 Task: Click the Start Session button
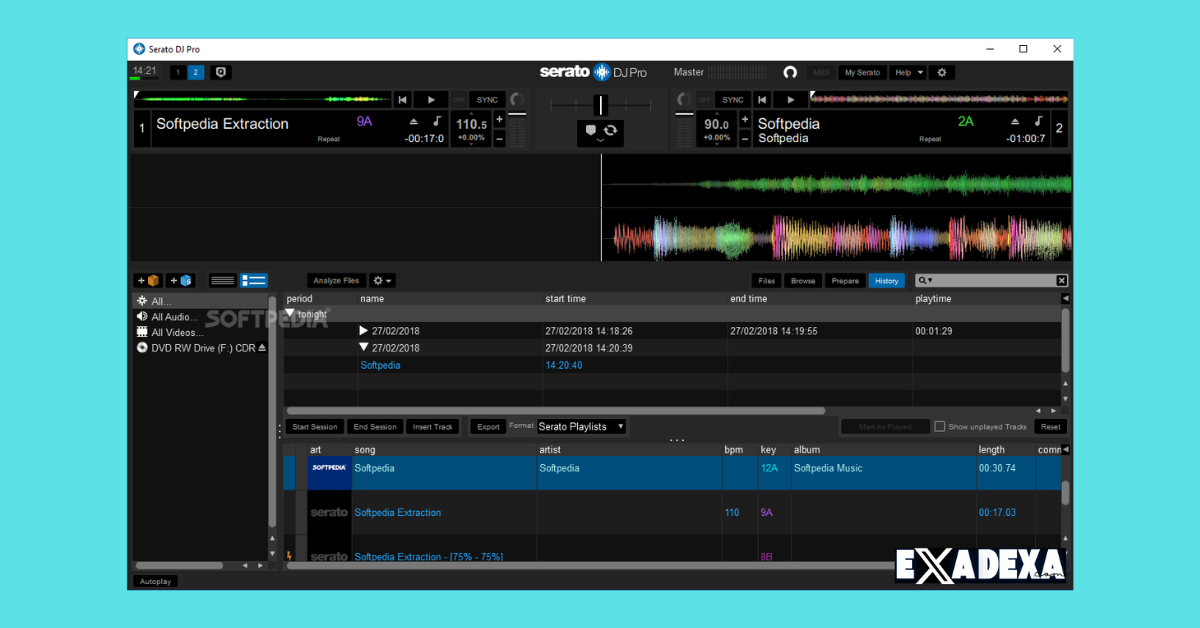coord(315,426)
